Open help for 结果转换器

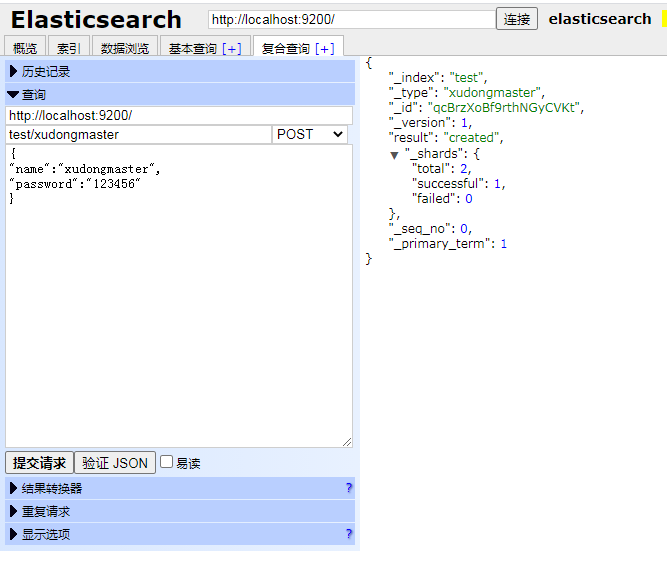[x=349, y=487]
